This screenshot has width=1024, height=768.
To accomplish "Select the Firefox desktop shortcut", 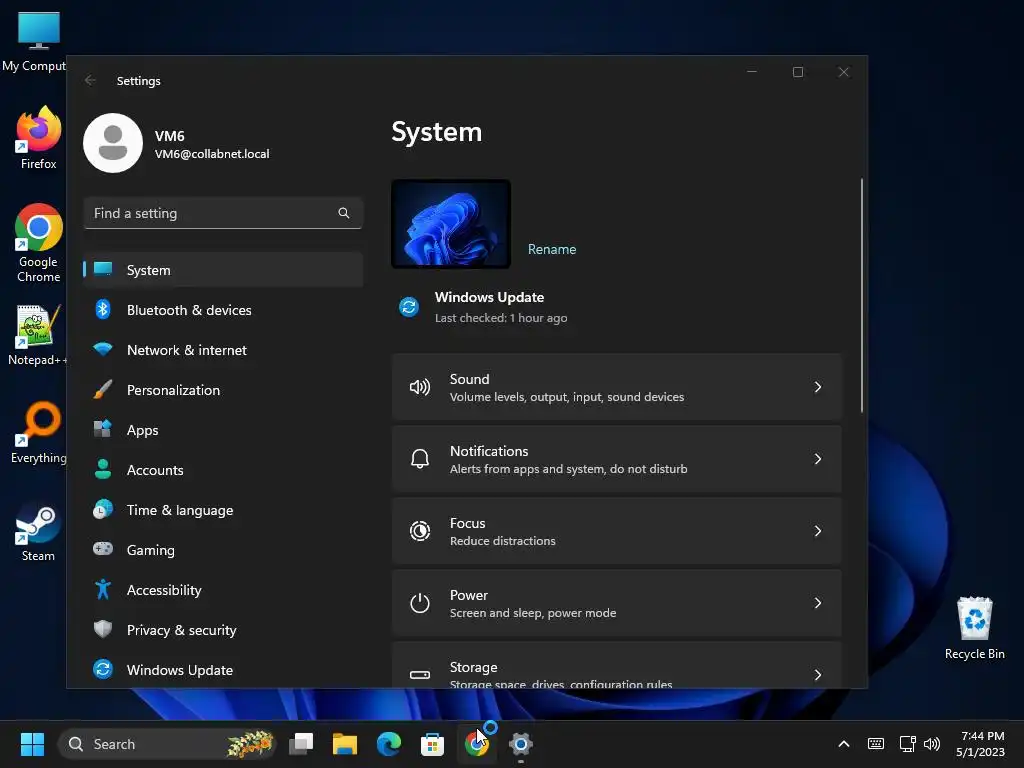I will click(39, 138).
